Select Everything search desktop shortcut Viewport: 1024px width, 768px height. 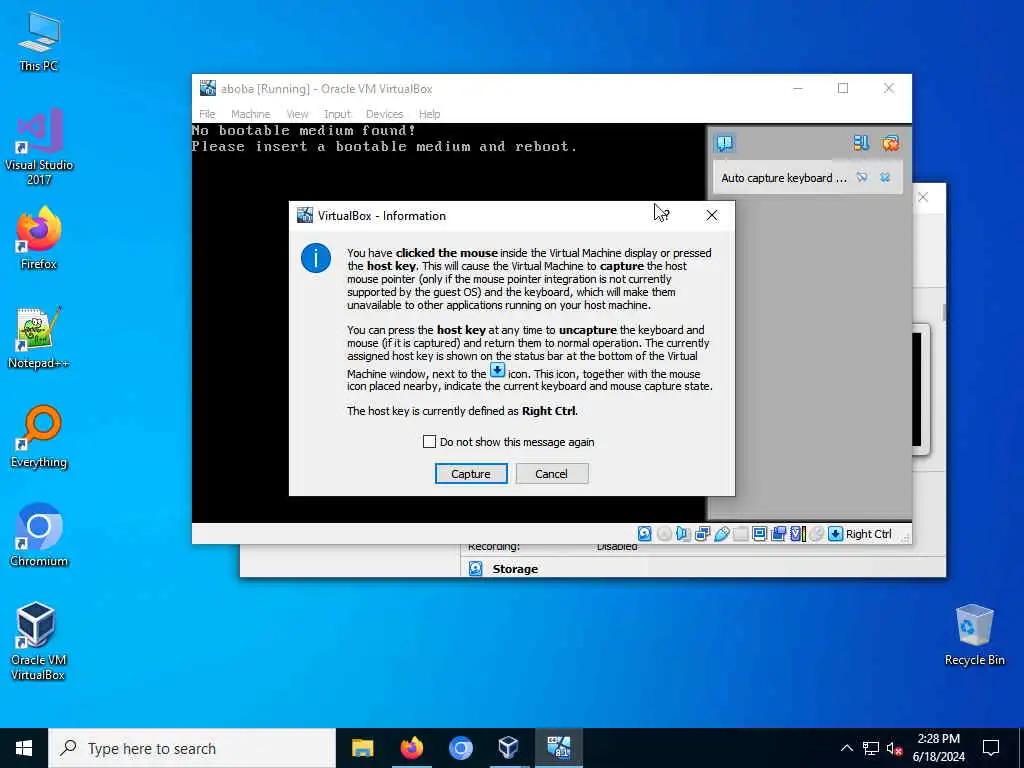coord(39,437)
